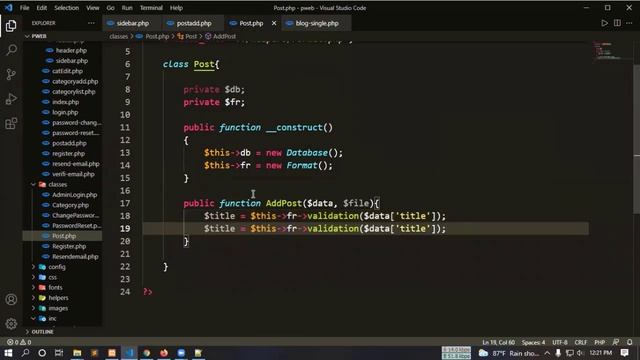Open the Source Control view
This screenshot has width=640, height=360.
(11, 74)
